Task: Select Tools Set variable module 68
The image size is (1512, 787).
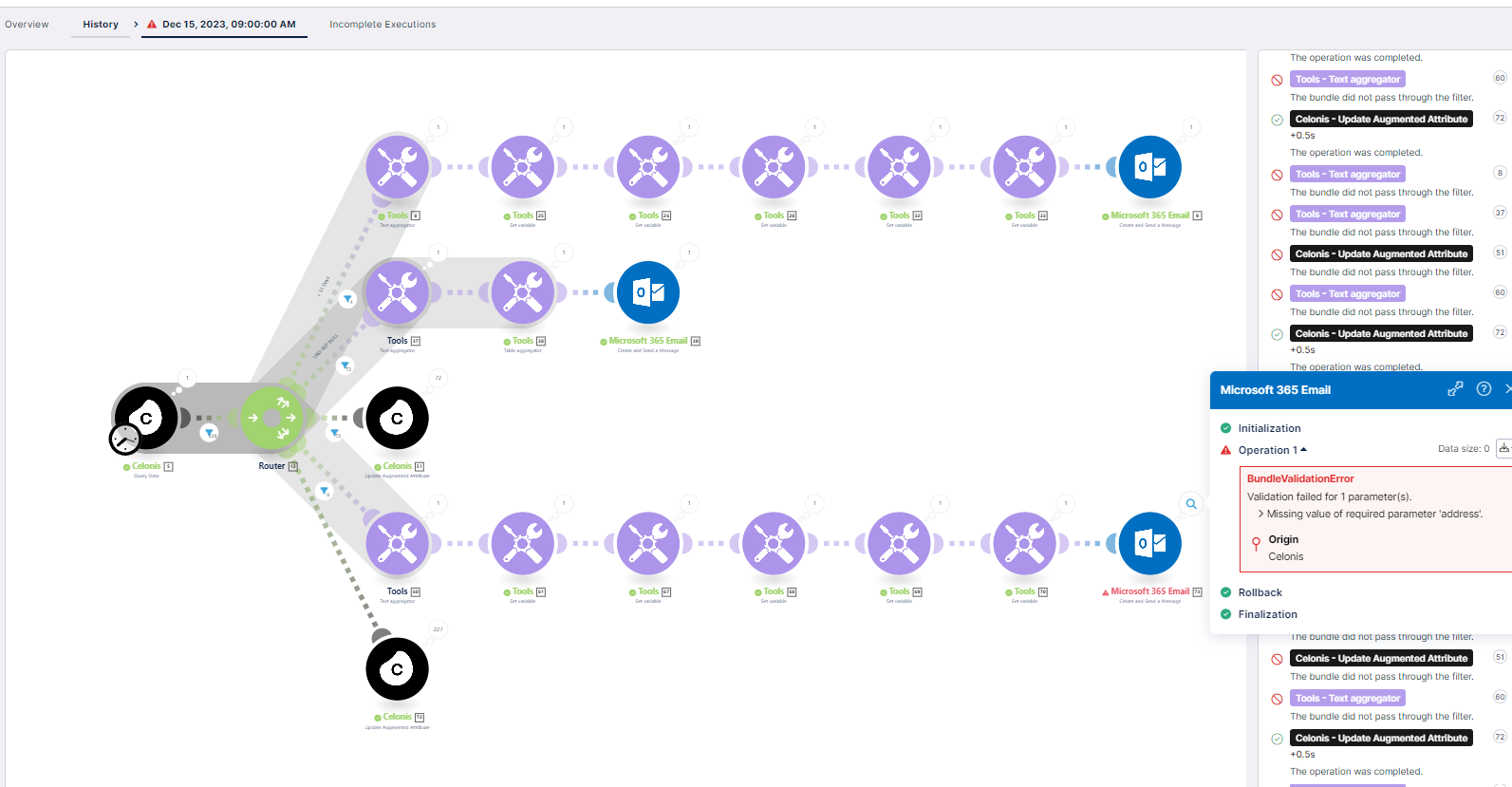Action: pyautogui.click(x=774, y=543)
